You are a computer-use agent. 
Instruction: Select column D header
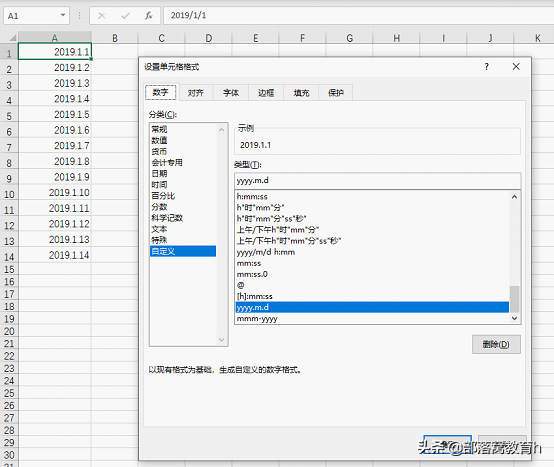(209, 38)
